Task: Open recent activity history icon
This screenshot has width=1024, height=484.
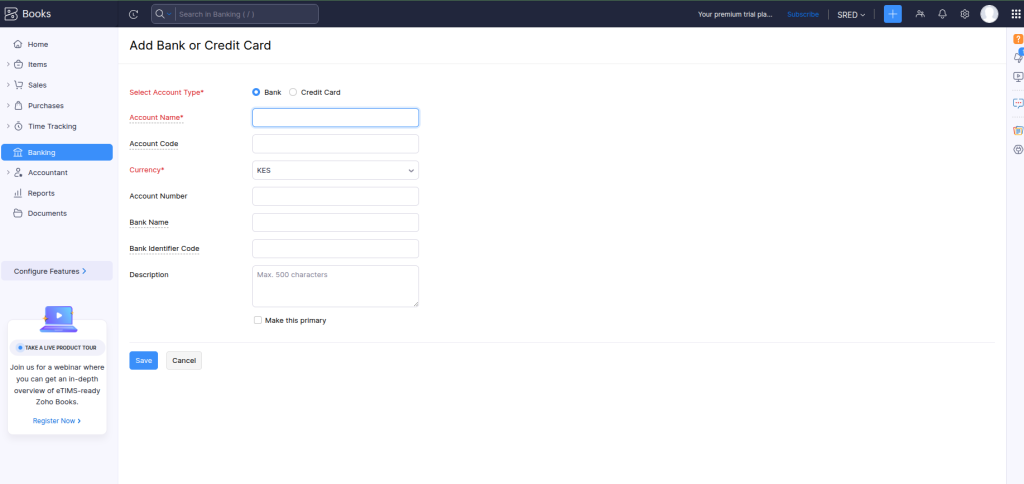Action: pyautogui.click(x=134, y=14)
